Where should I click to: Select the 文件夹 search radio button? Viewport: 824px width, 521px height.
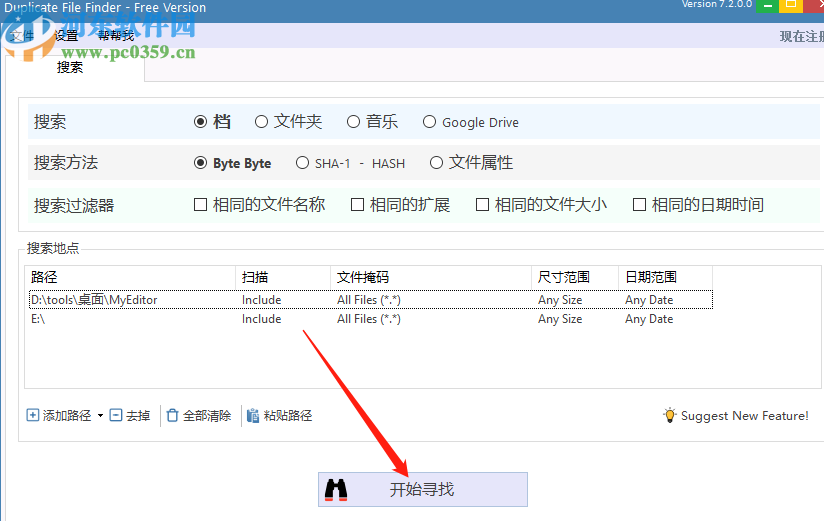tap(261, 122)
